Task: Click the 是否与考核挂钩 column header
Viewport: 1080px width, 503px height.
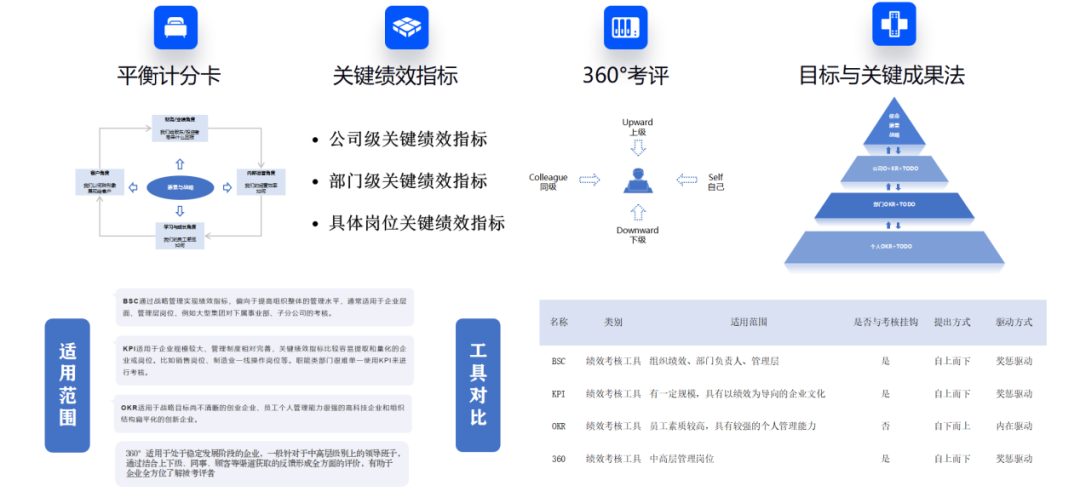Action: pyautogui.click(x=886, y=322)
